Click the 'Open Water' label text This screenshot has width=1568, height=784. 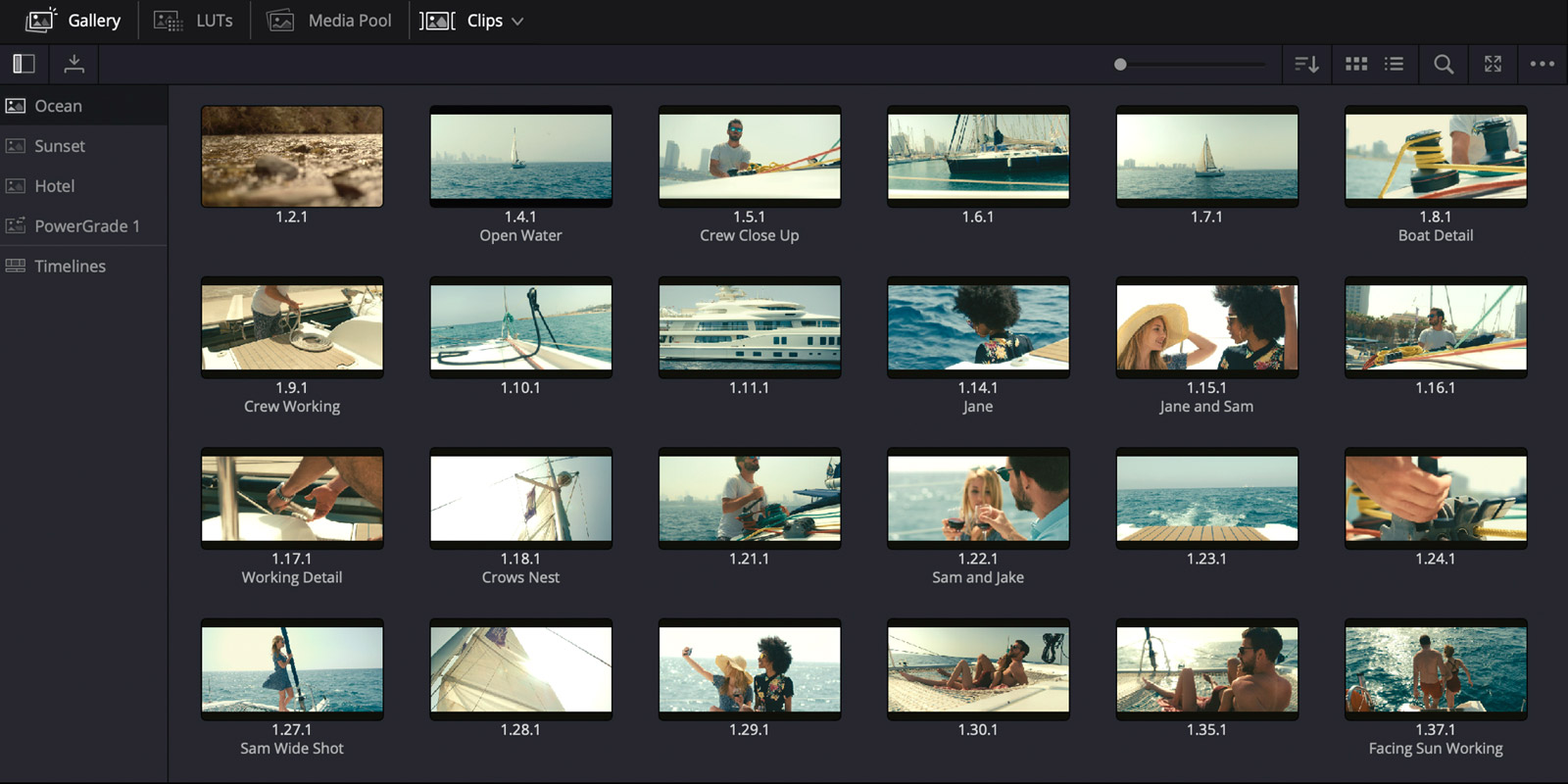coord(521,235)
